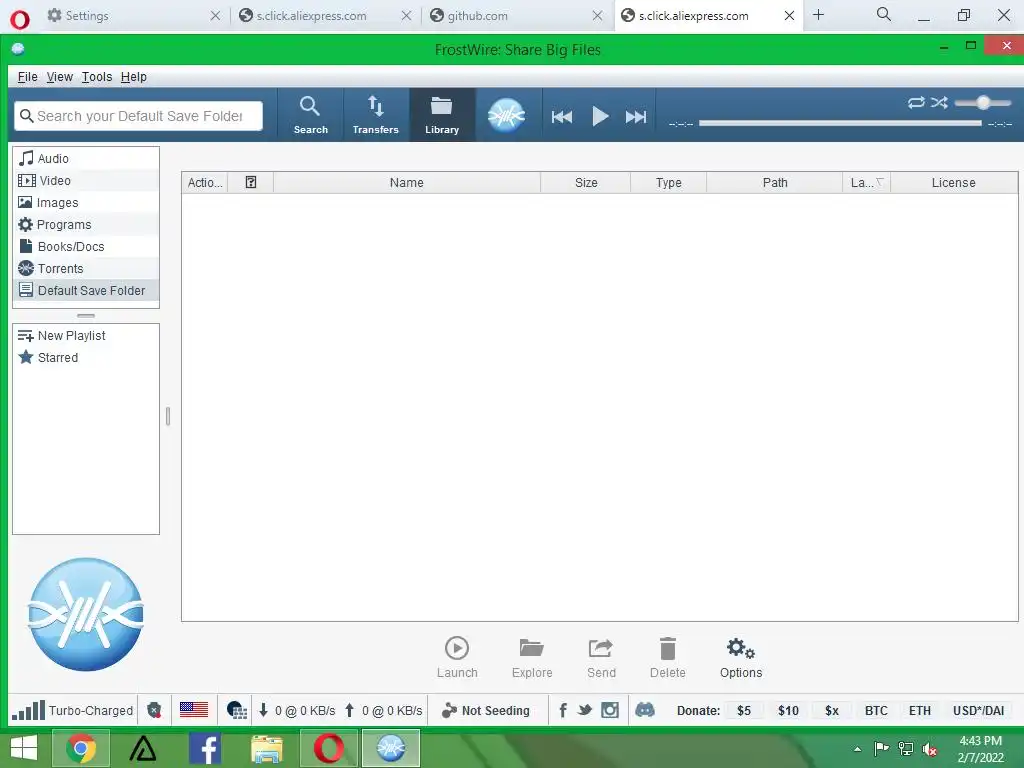
Task: Open FrostWire Twitter page icon
Action: pos(585,710)
